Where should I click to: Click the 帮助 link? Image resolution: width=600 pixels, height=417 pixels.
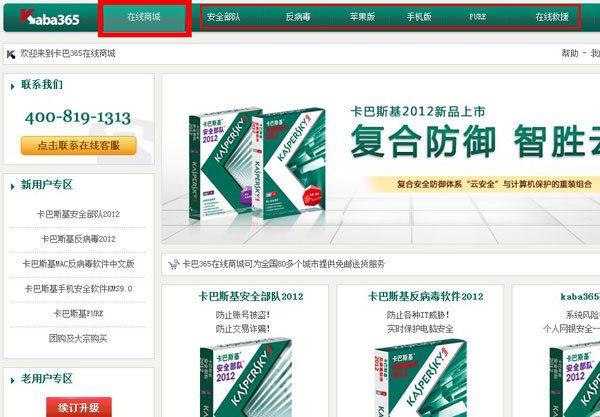pyautogui.click(x=569, y=53)
